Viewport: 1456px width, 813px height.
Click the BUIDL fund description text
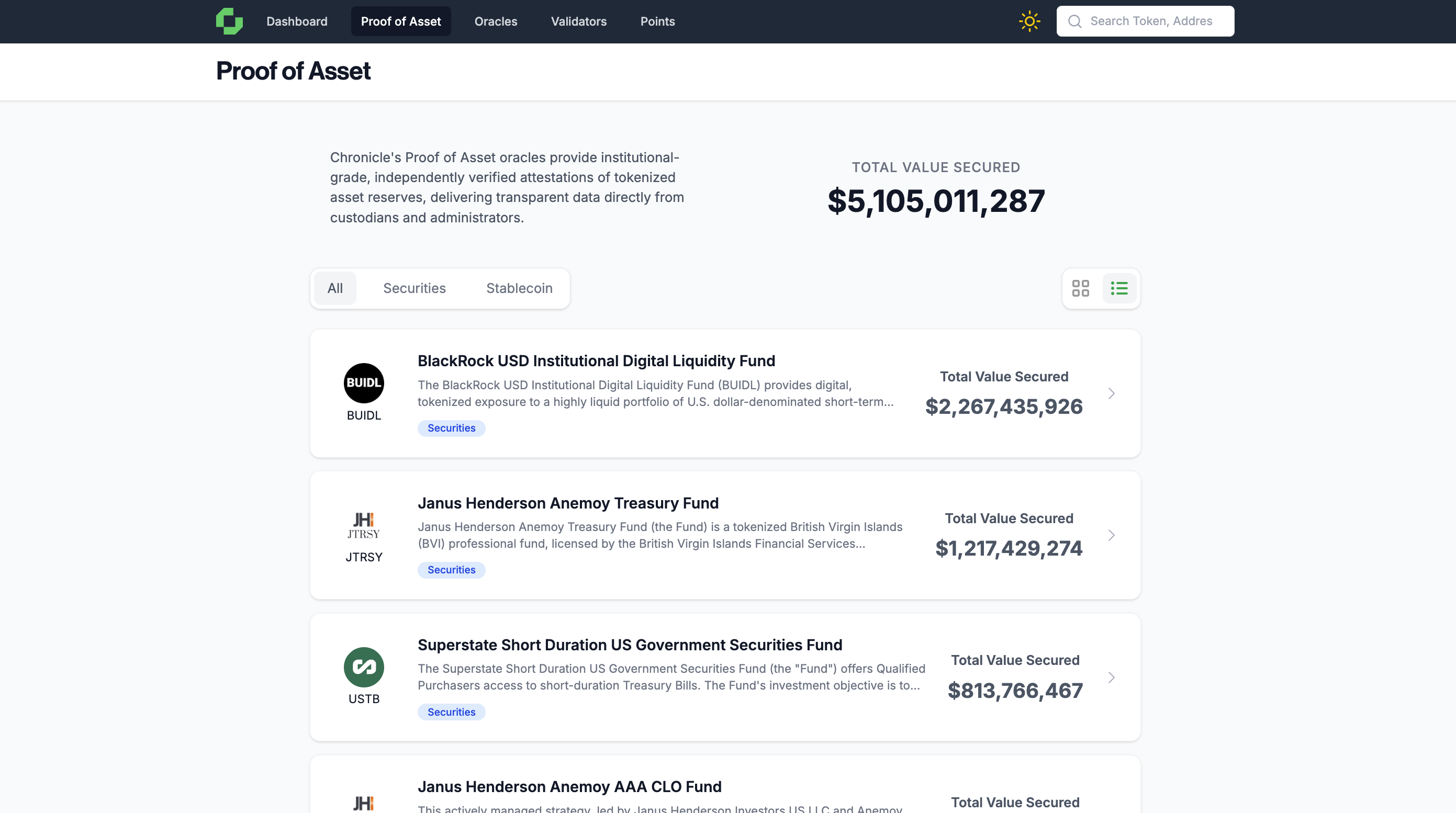click(x=656, y=393)
